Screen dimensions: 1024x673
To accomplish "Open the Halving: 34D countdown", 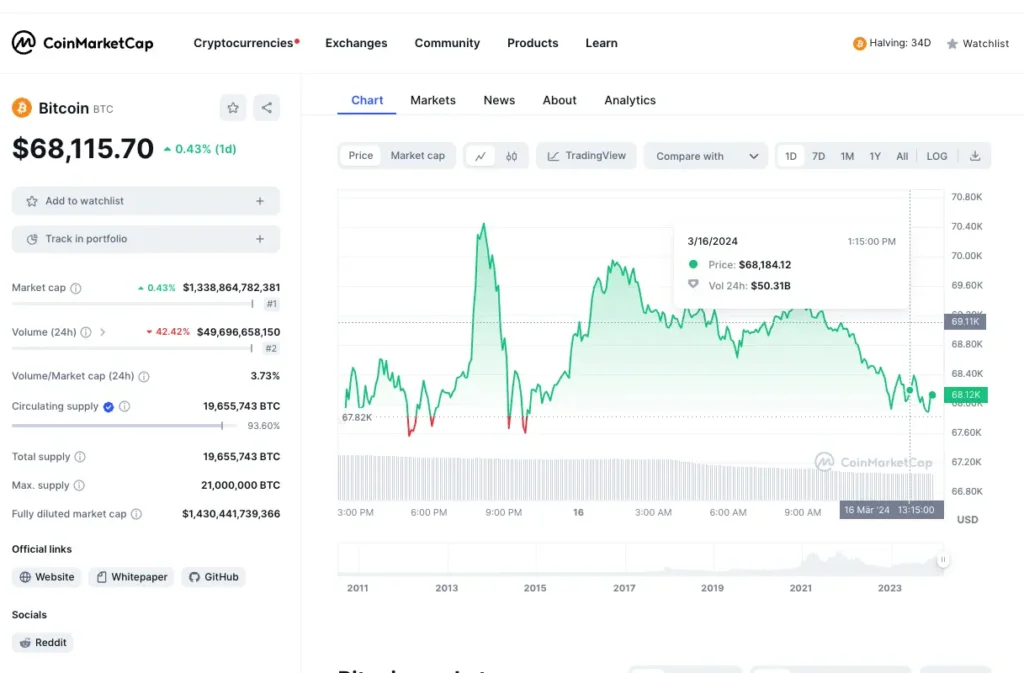I will [x=891, y=43].
